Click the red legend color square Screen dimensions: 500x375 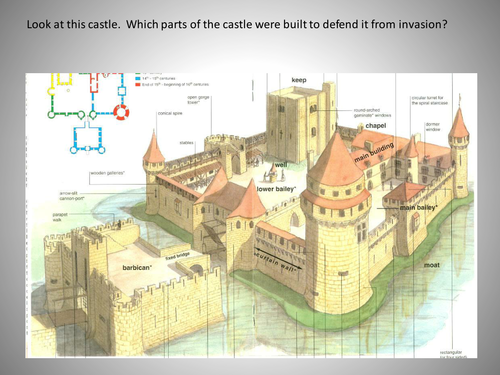point(138,85)
